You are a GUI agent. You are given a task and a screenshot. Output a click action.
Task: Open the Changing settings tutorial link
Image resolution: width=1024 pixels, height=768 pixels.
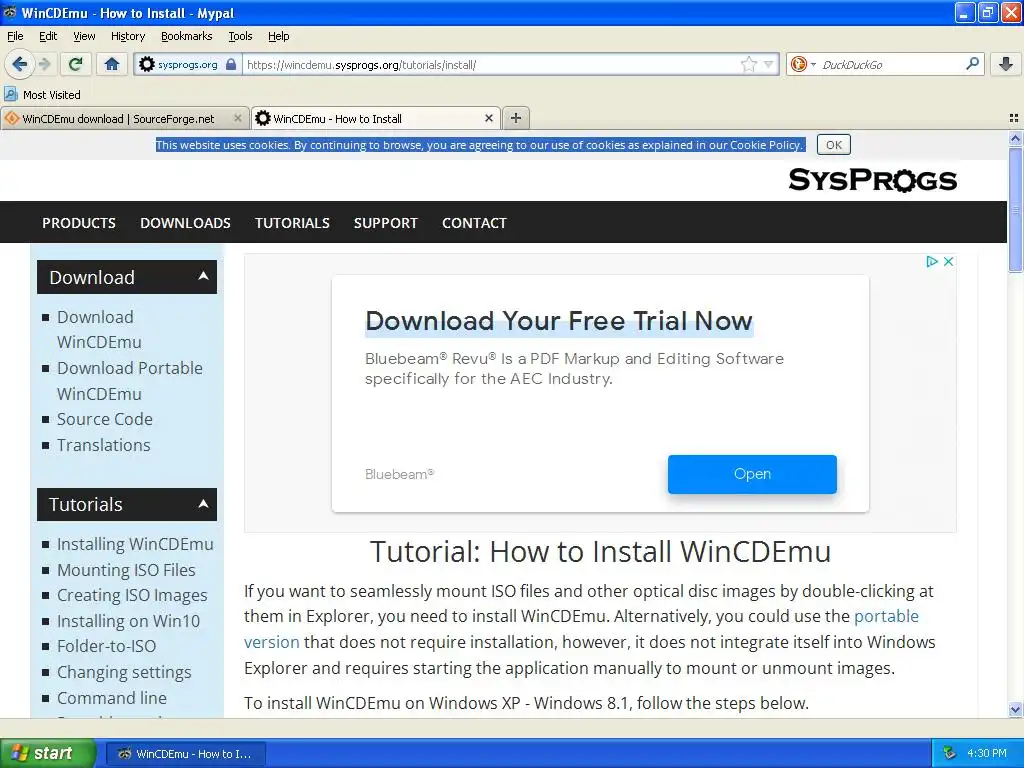tap(124, 672)
